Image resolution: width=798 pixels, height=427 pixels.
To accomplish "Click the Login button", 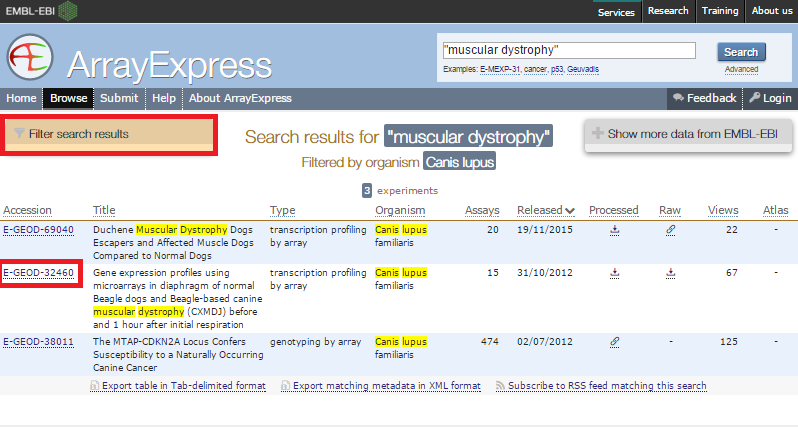I will [x=771, y=98].
